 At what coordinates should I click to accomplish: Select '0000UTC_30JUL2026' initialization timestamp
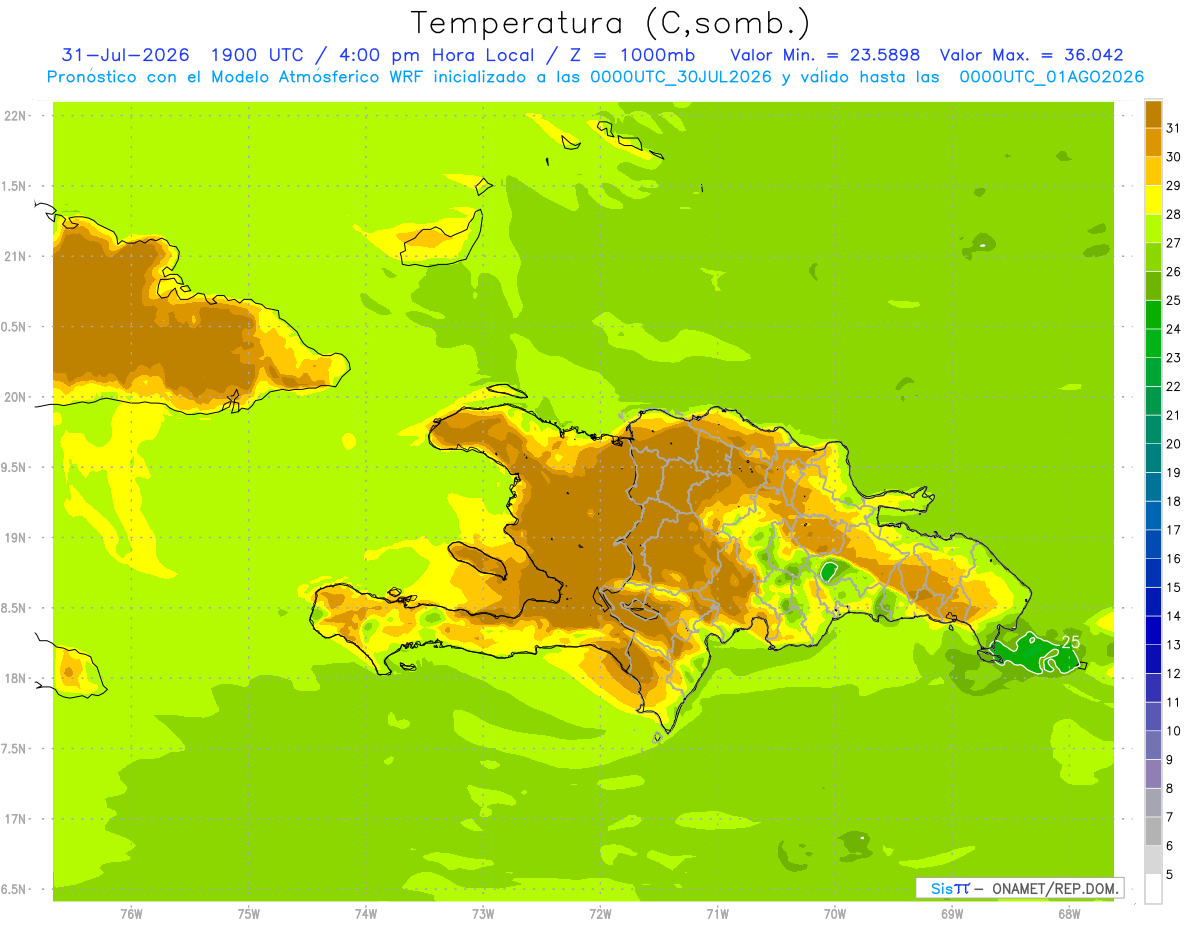coord(681,77)
